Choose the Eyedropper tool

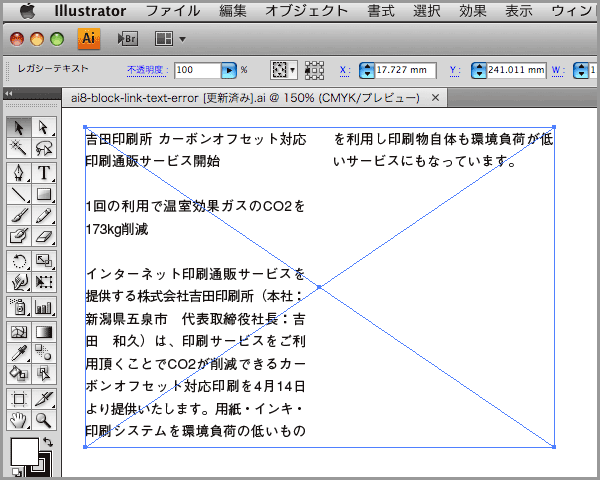coord(19,352)
